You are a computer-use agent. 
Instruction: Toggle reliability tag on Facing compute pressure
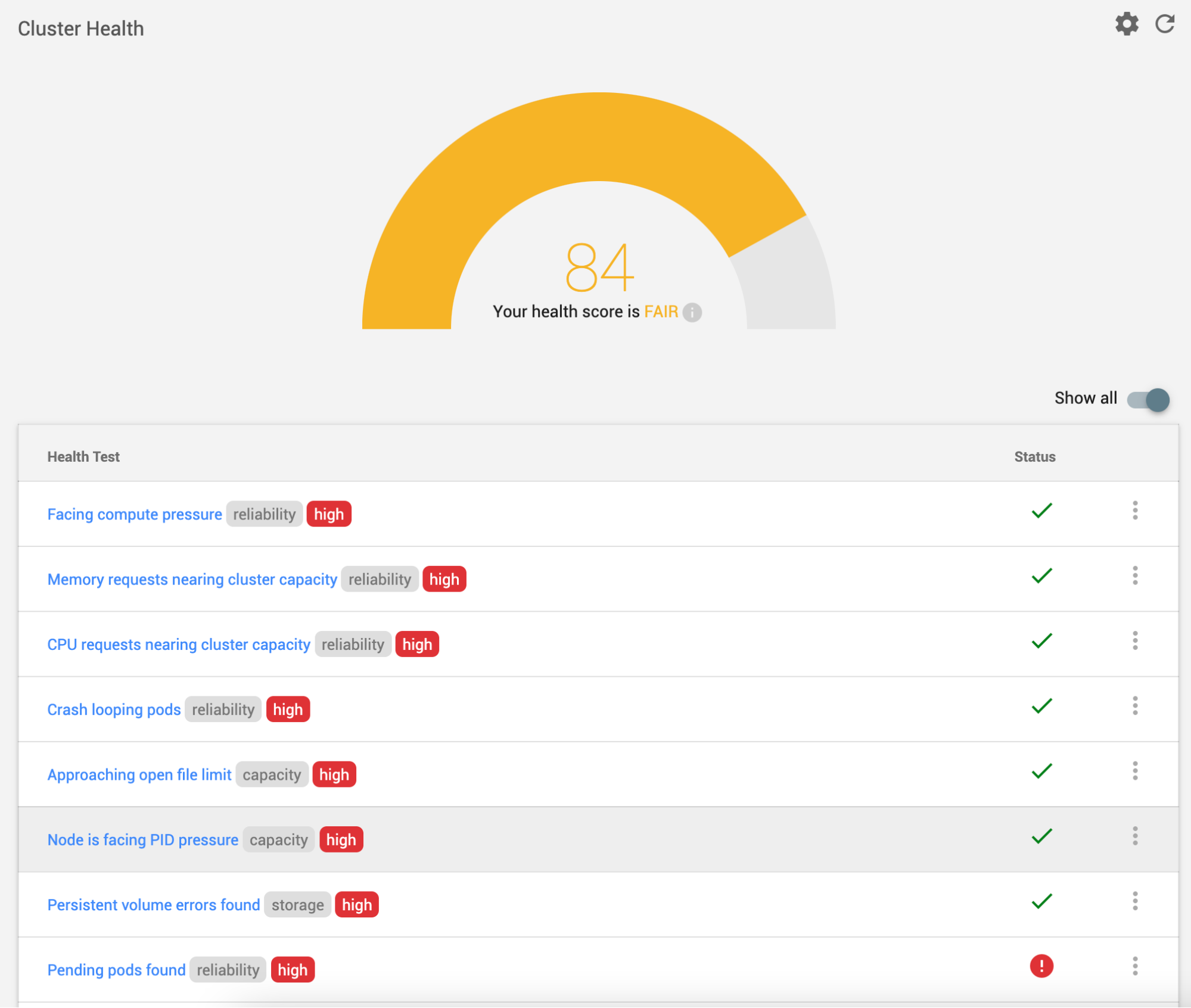coord(263,514)
